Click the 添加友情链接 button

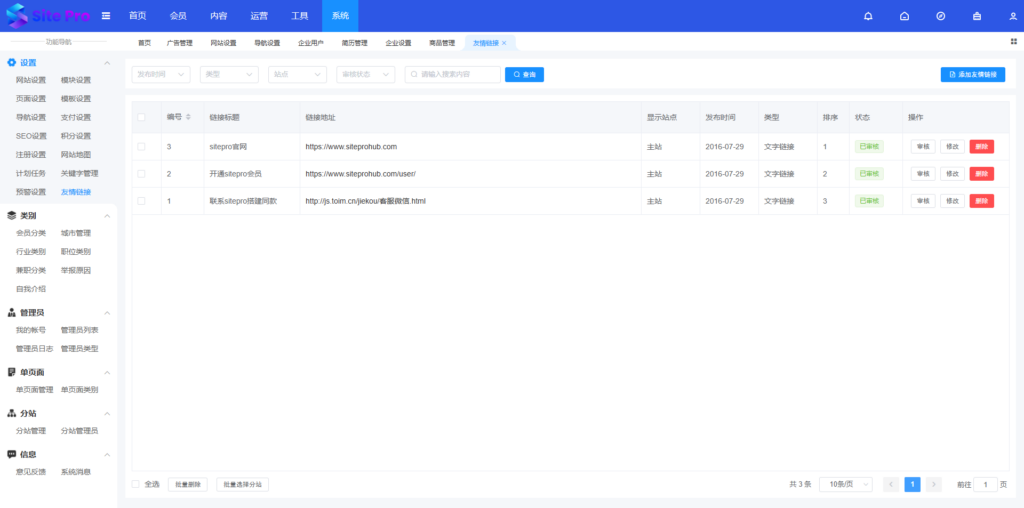click(x=973, y=74)
